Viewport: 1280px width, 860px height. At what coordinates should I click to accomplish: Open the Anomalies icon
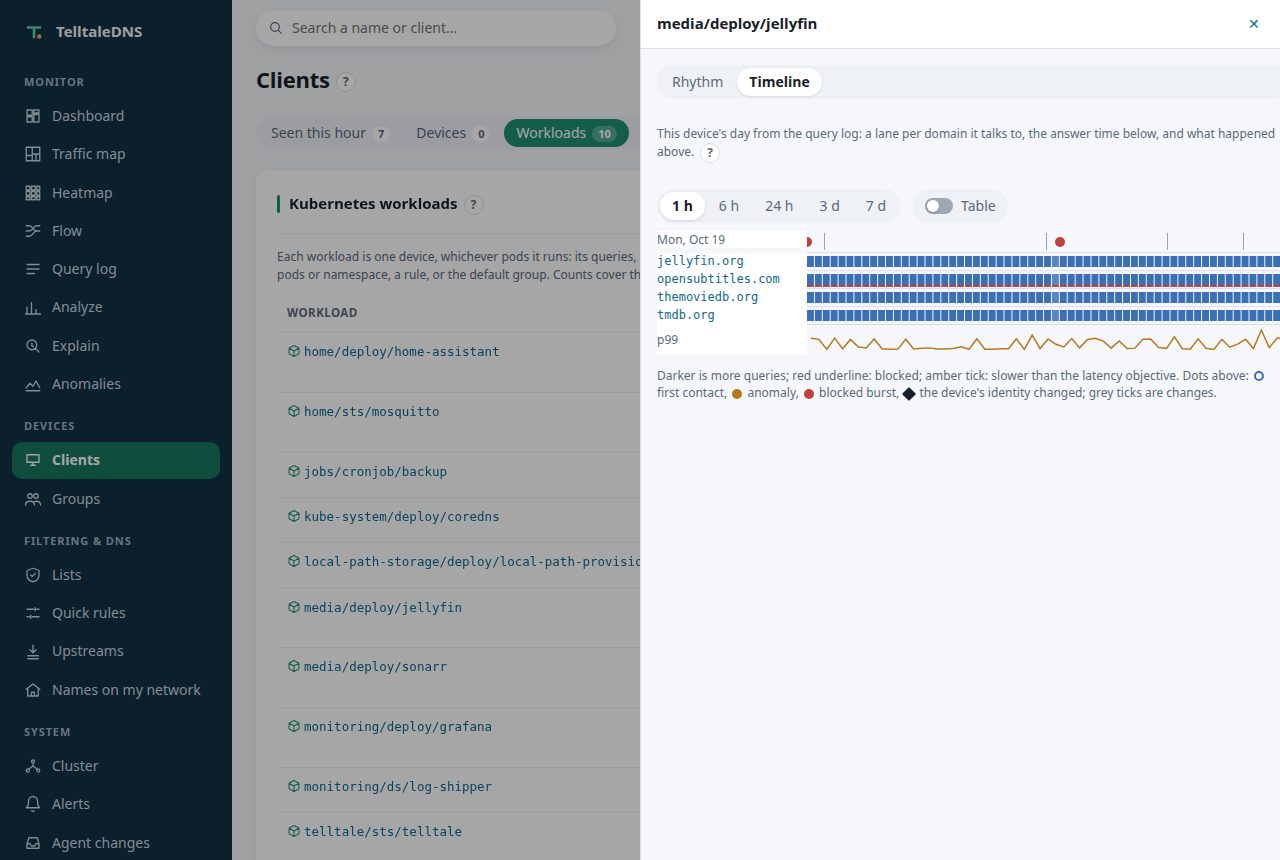[x=33, y=384]
